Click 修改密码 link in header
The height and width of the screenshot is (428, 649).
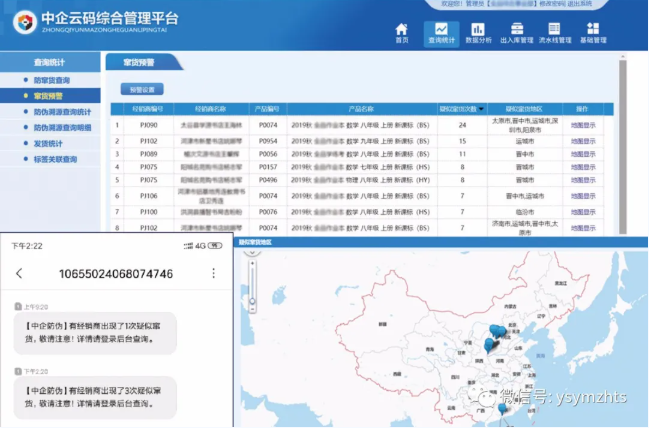[552, 4]
